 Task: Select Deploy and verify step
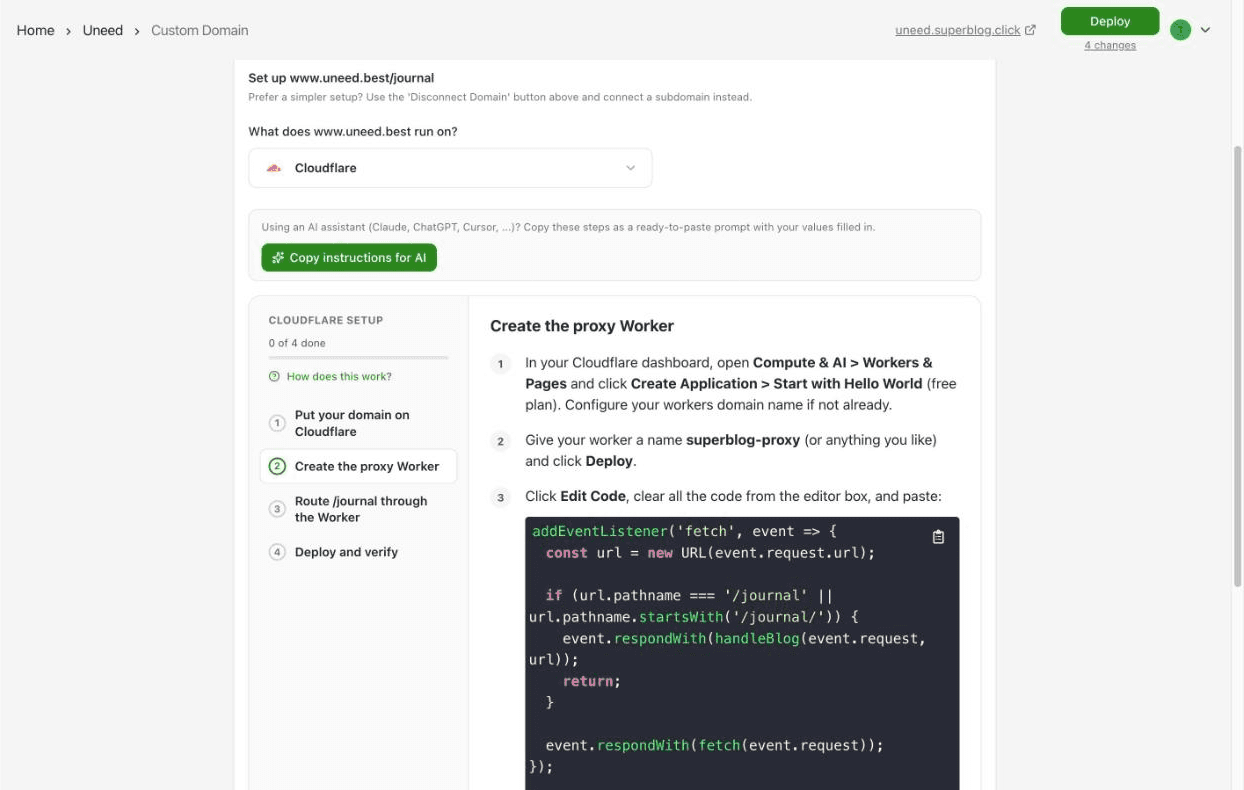(358, 552)
